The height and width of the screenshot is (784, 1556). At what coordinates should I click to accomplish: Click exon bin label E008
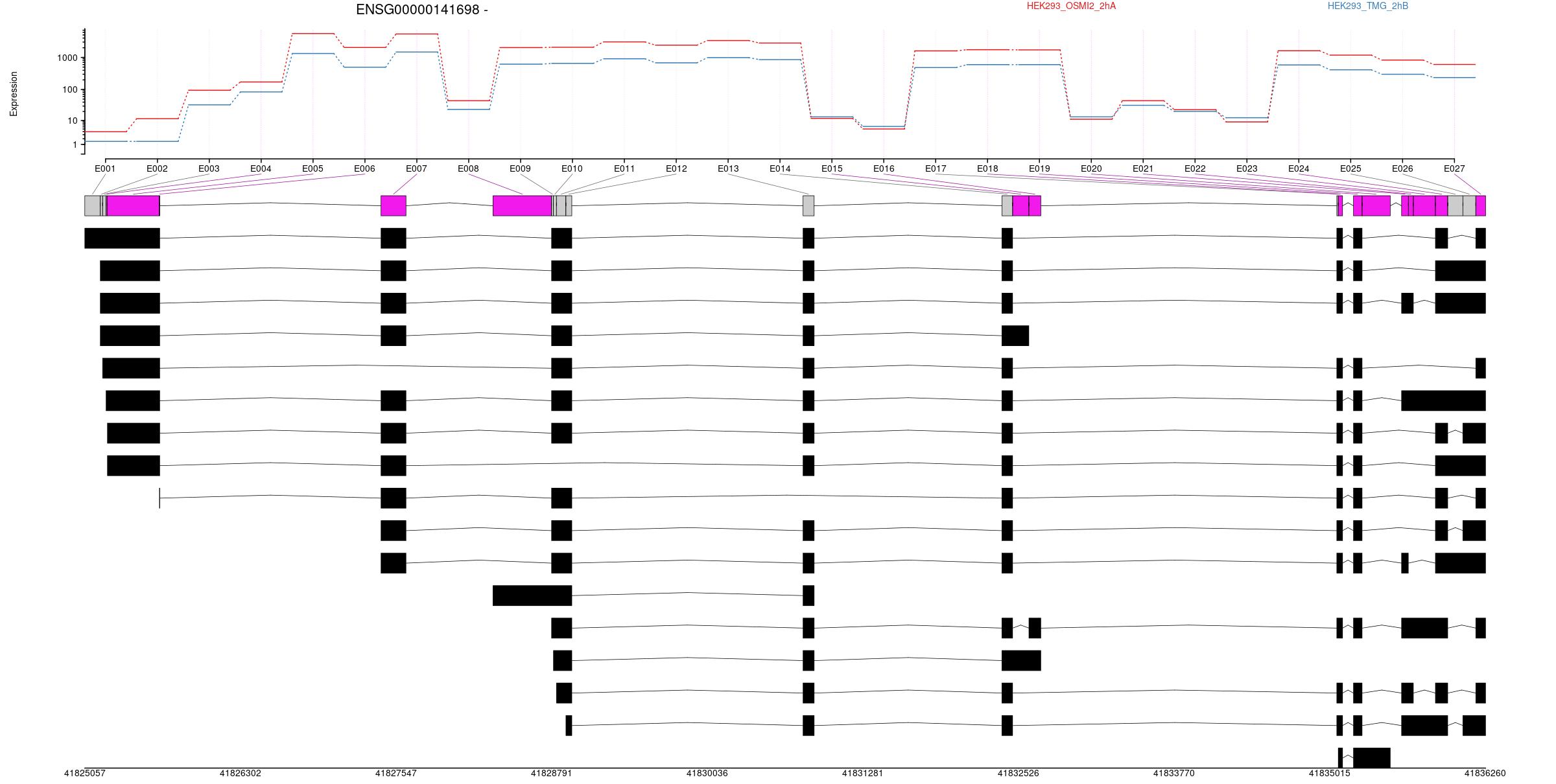click(x=468, y=168)
